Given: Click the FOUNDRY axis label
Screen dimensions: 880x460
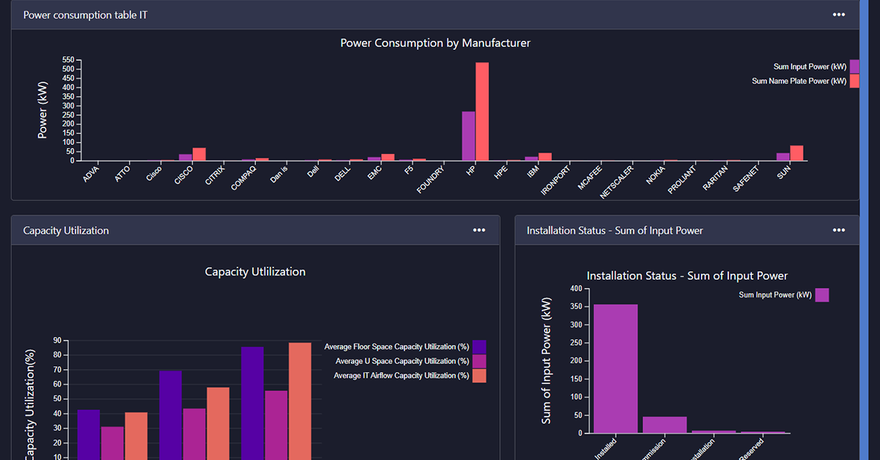Looking at the screenshot, I should (431, 180).
